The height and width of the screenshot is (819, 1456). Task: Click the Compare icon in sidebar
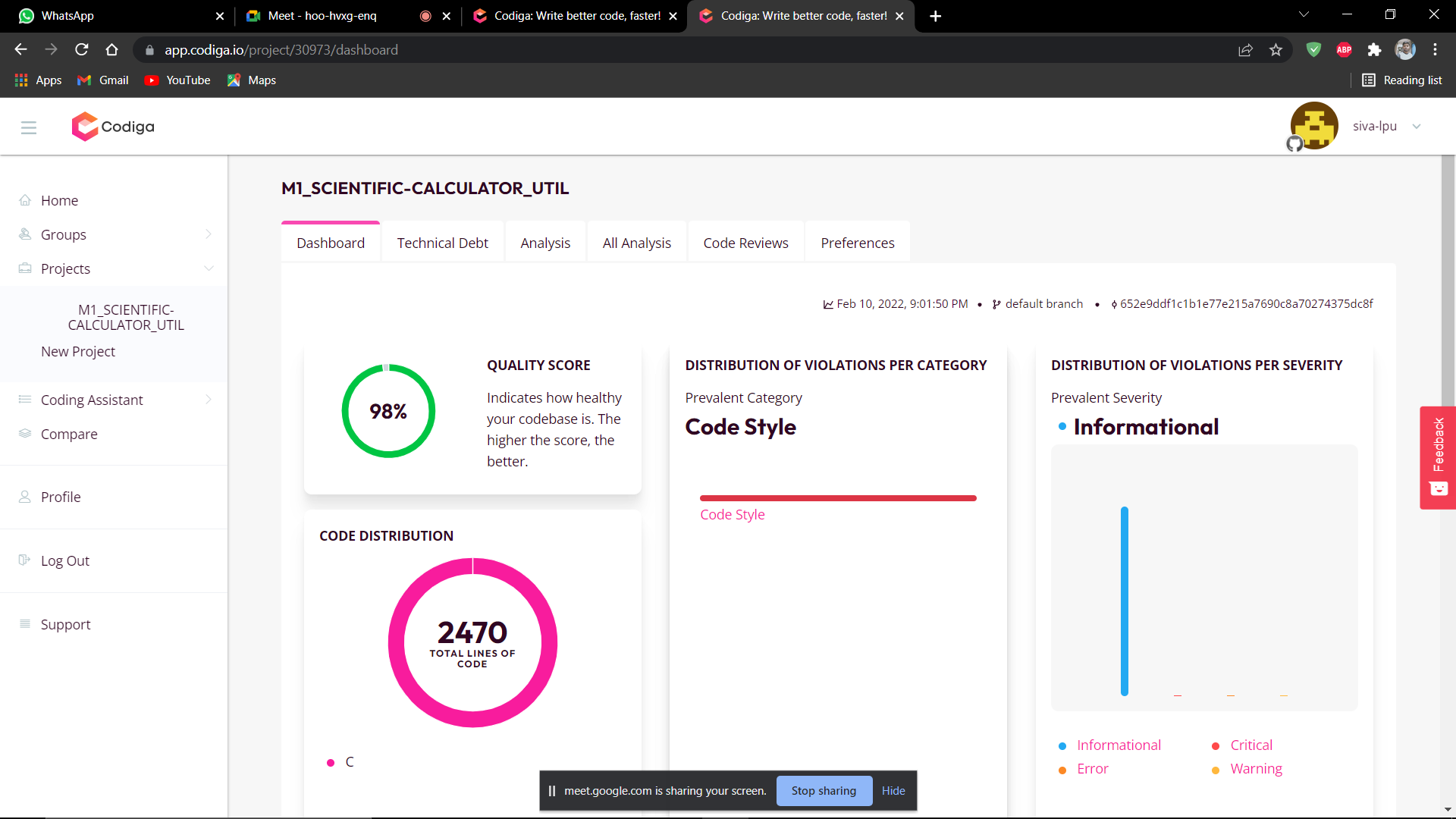coord(25,434)
